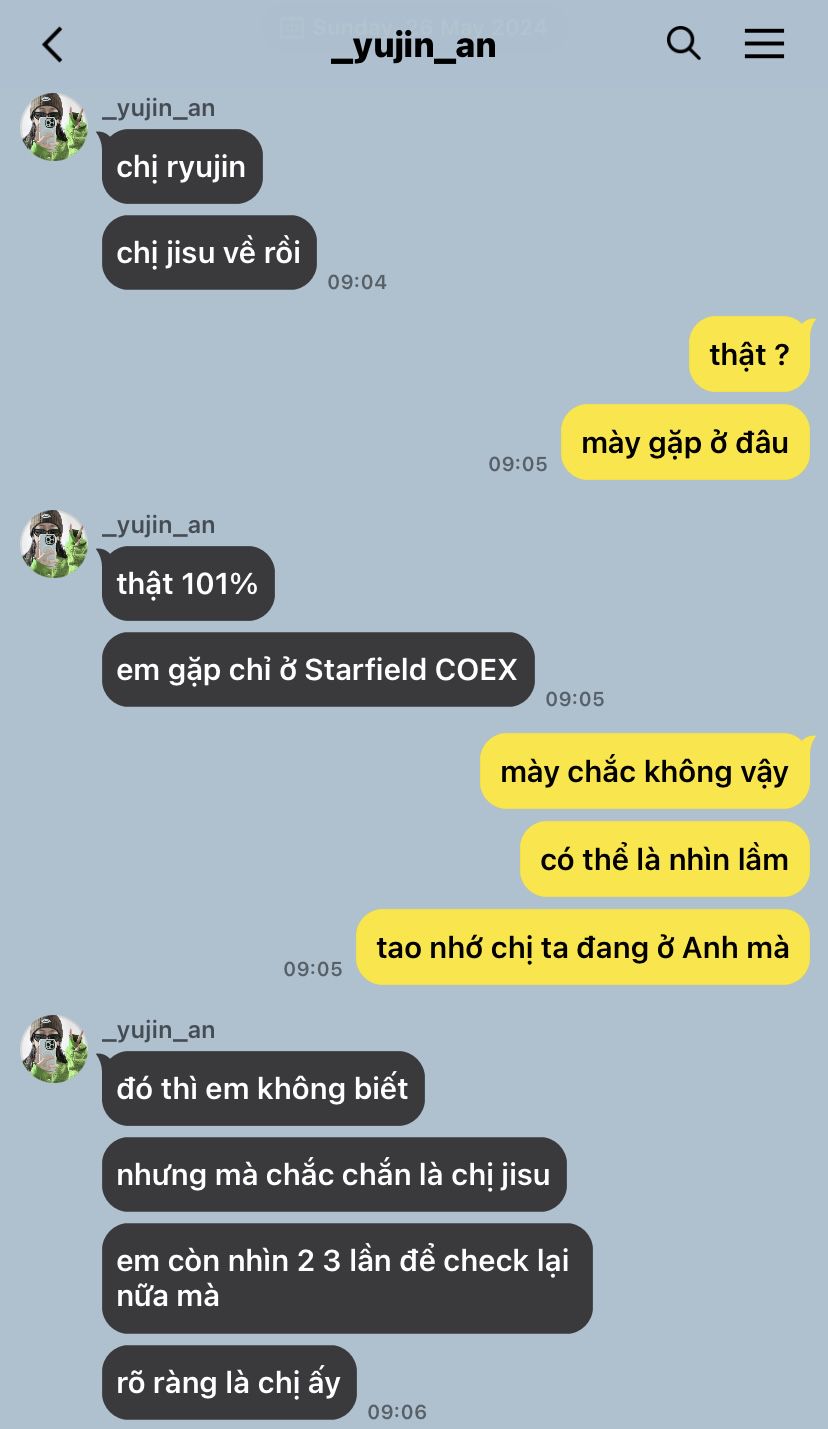Screen dimensions: 828x1429
Task: Select 'chị ryujin' message bubble
Action: click(182, 167)
